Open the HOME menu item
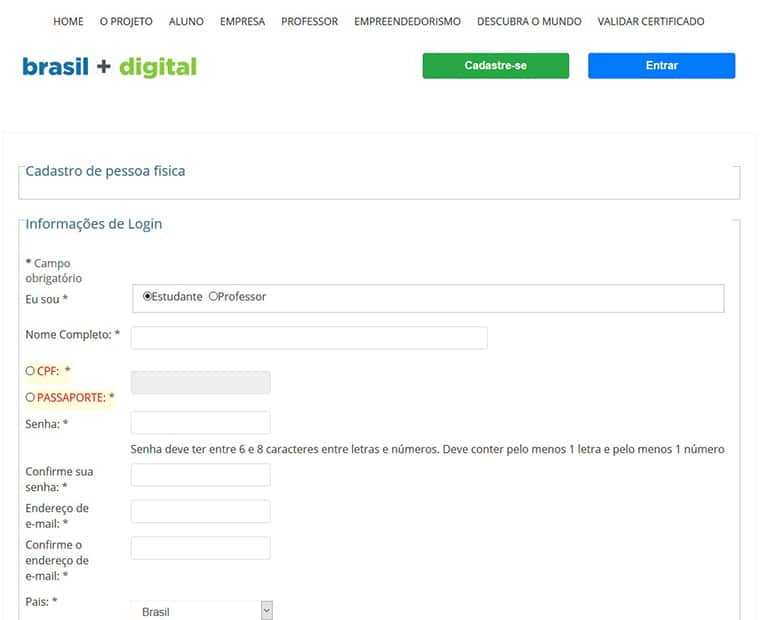 point(68,21)
